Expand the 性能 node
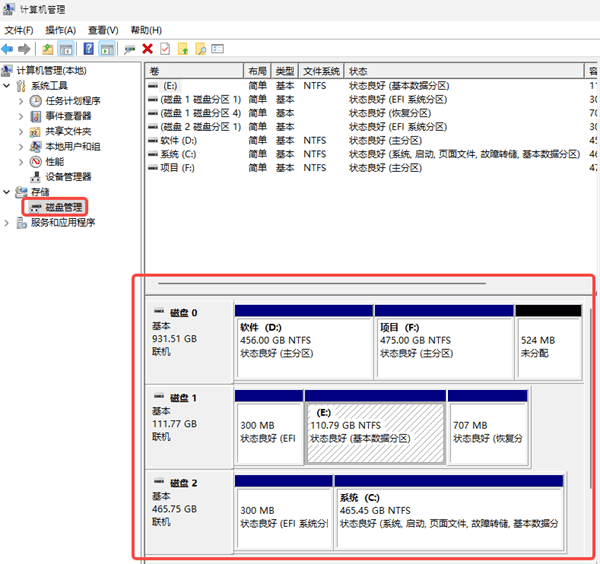600x564 pixels. [21, 162]
